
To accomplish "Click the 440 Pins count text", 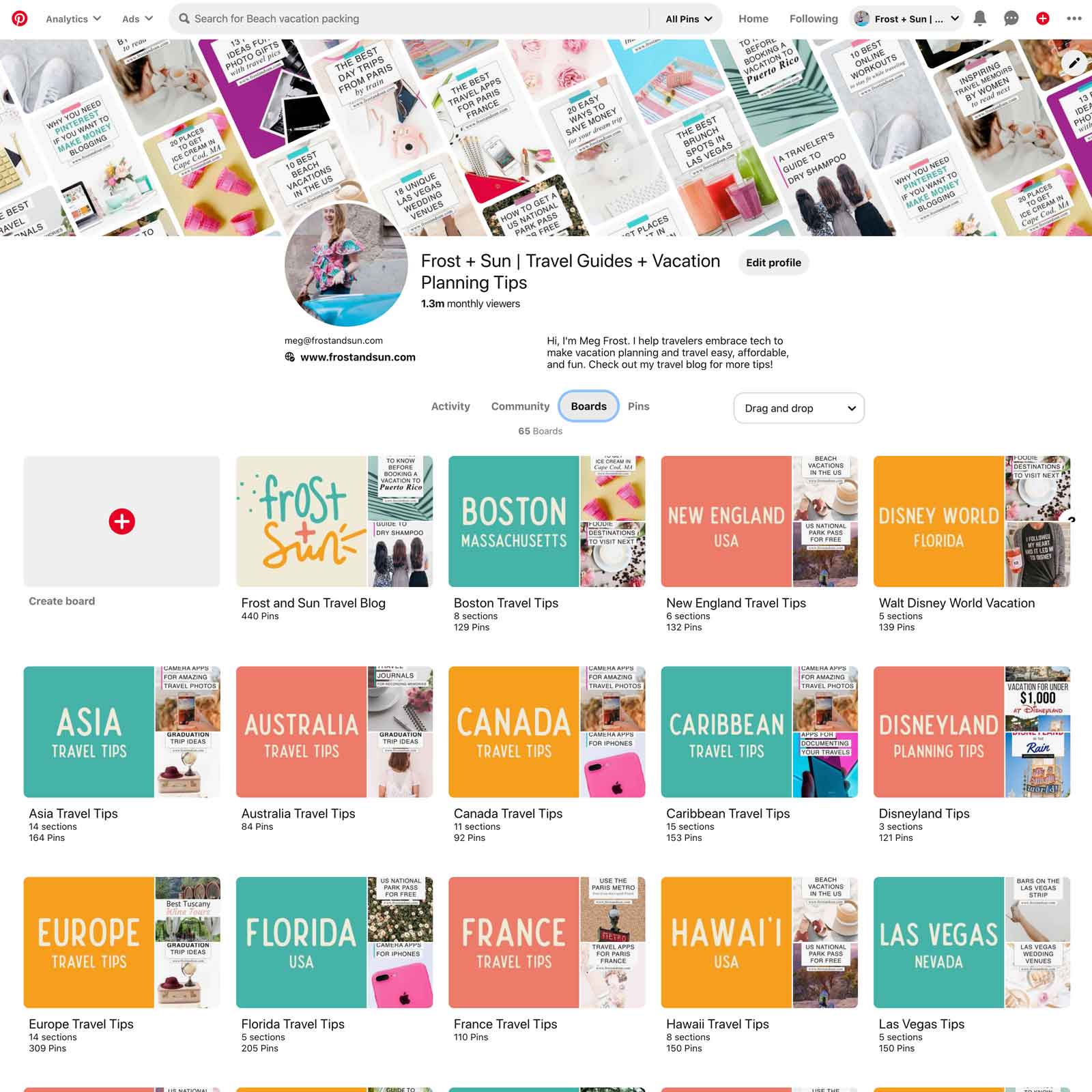I will click(x=260, y=616).
